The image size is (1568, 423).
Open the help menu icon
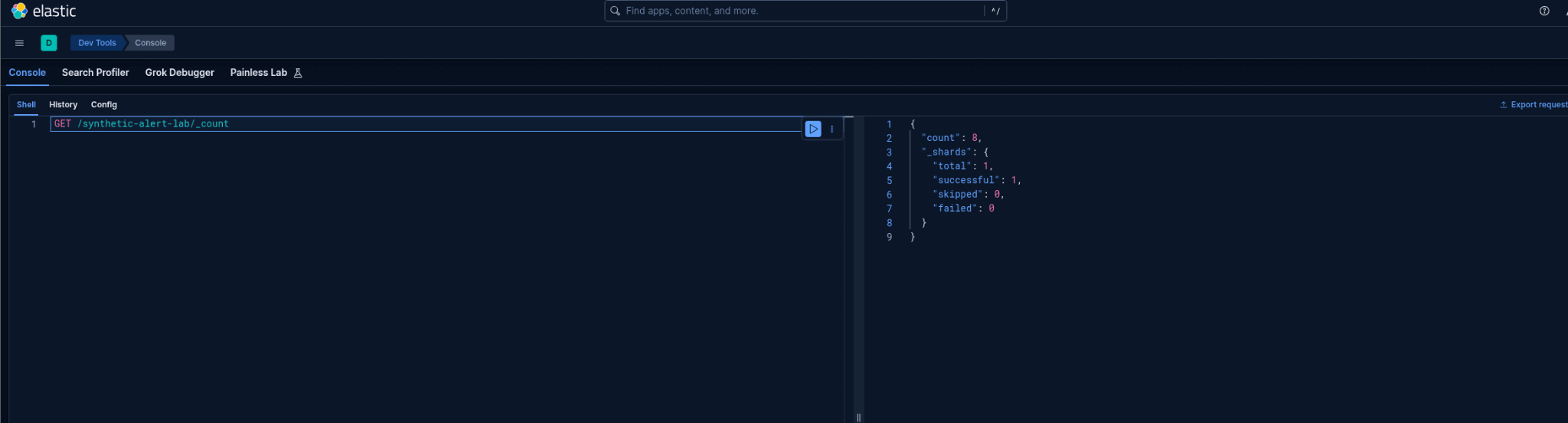[x=1544, y=11]
